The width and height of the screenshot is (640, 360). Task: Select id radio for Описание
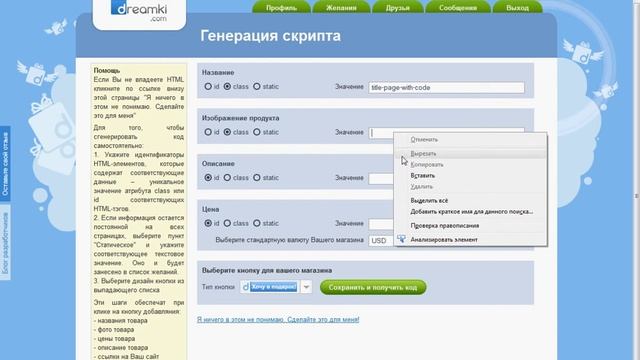pyautogui.click(x=208, y=178)
